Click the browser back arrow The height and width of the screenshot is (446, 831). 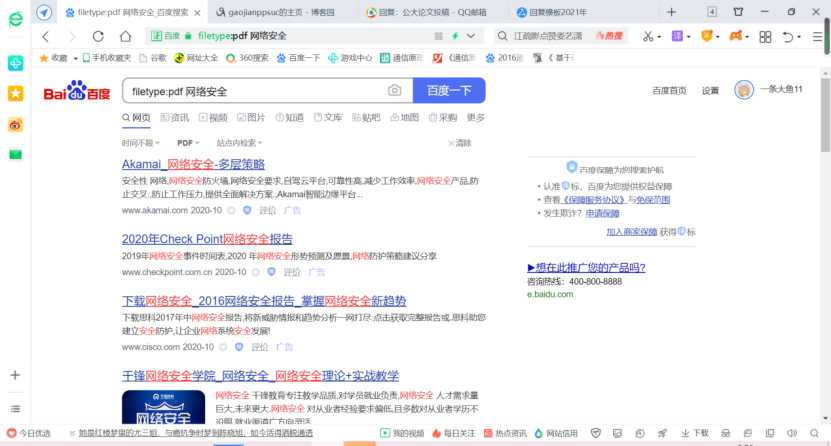pyautogui.click(x=46, y=36)
